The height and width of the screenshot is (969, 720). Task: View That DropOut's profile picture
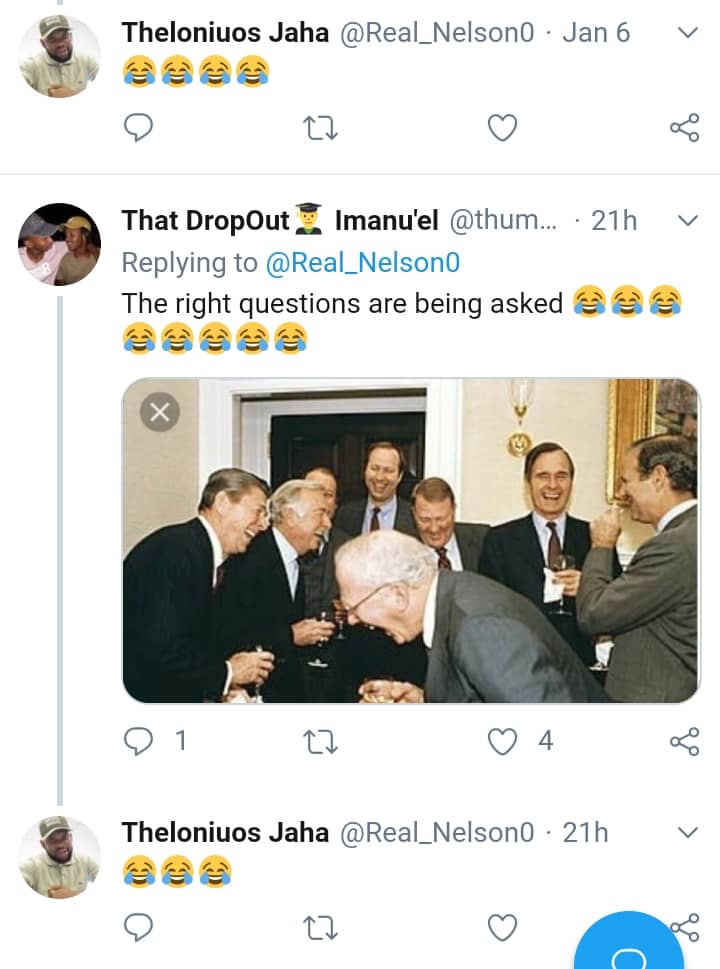click(60, 244)
